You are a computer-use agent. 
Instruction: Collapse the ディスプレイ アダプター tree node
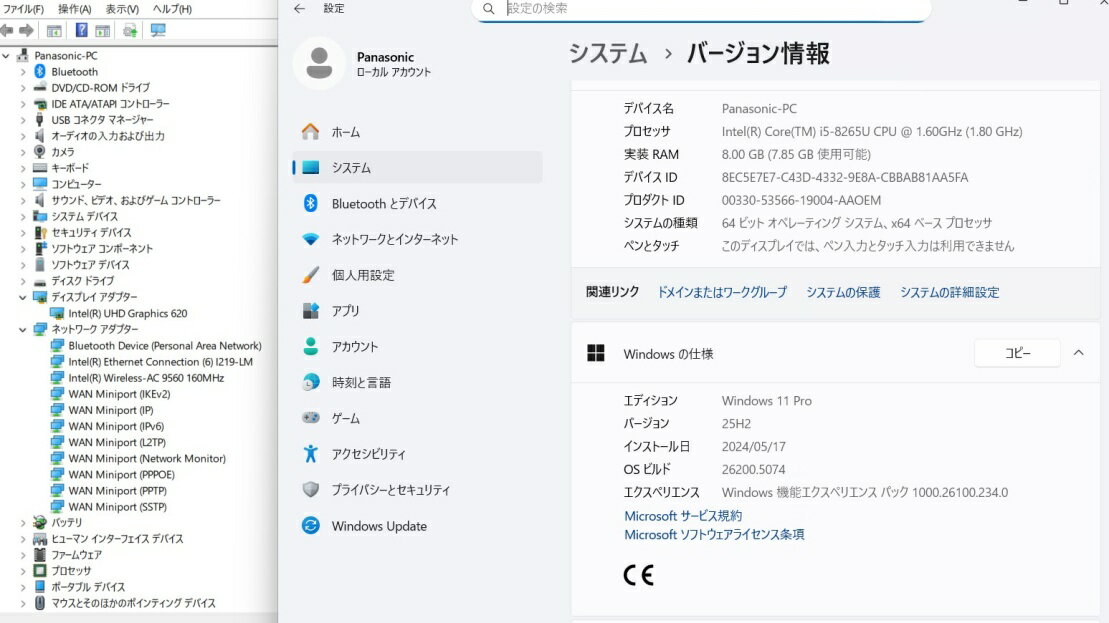(x=23, y=297)
